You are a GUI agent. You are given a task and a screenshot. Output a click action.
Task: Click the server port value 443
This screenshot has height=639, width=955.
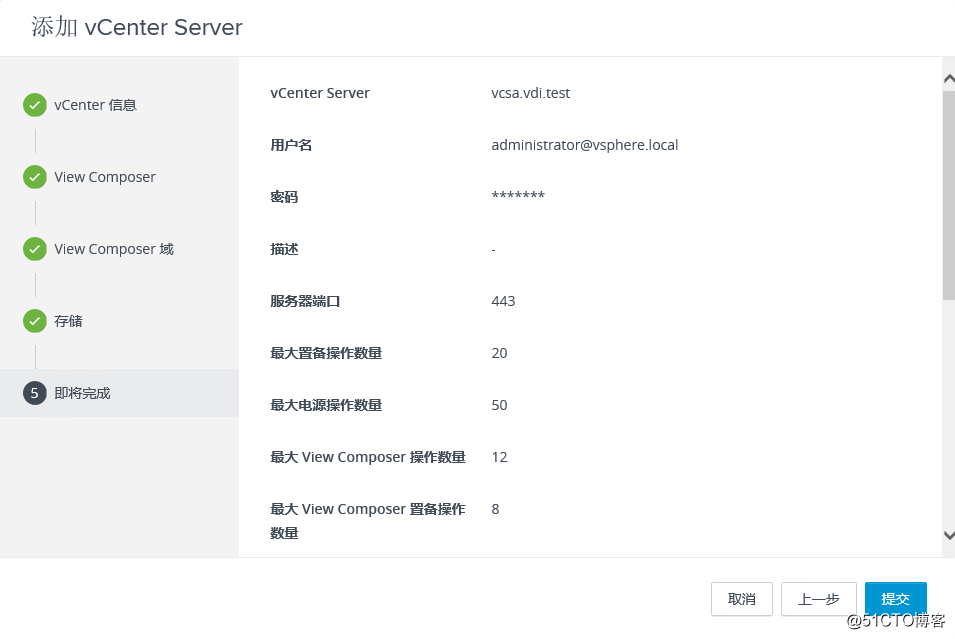point(503,301)
